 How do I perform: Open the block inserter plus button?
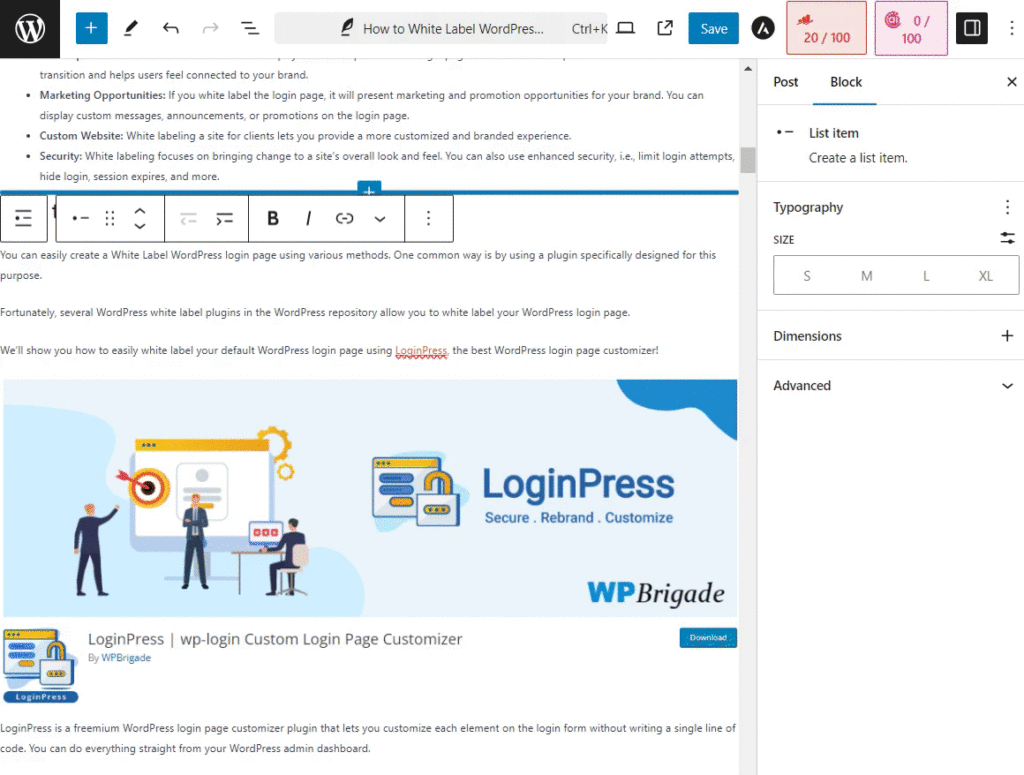[x=91, y=28]
